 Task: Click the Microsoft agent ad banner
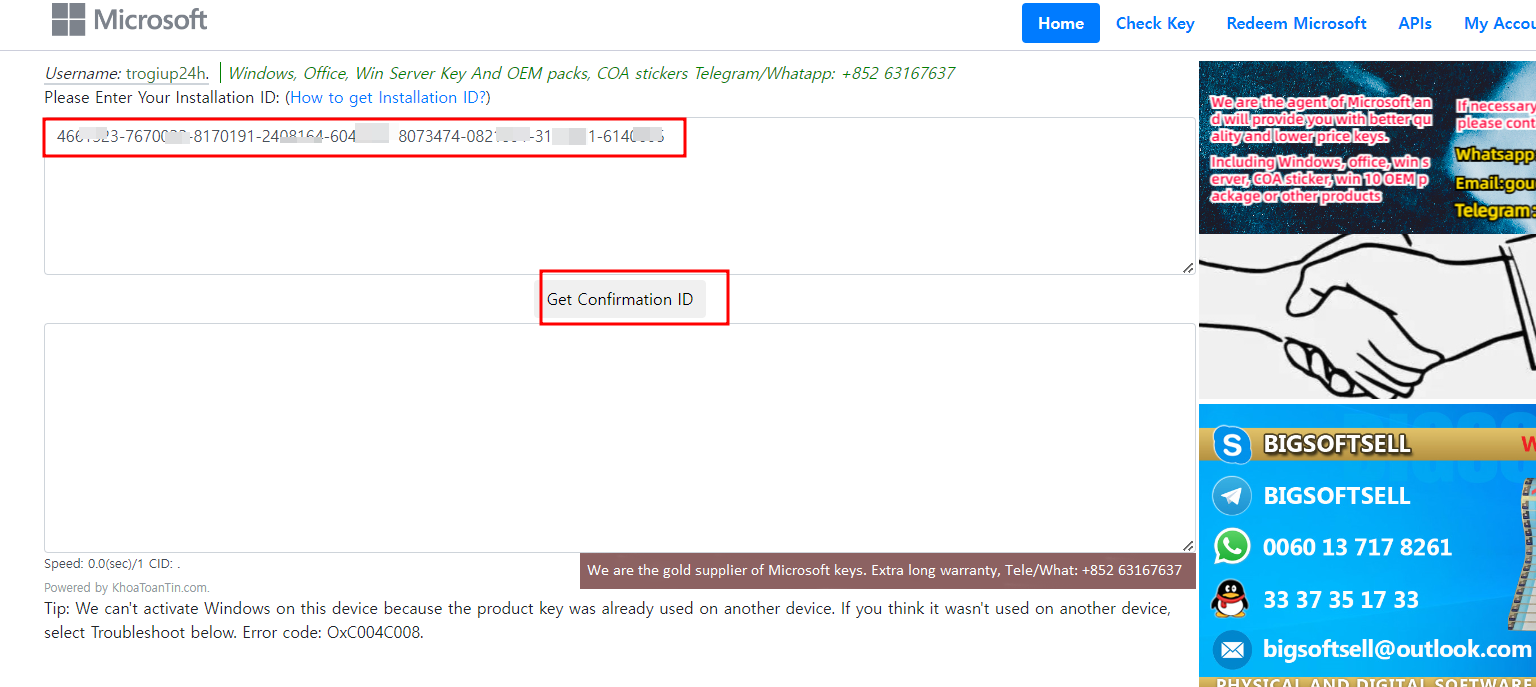1367,147
